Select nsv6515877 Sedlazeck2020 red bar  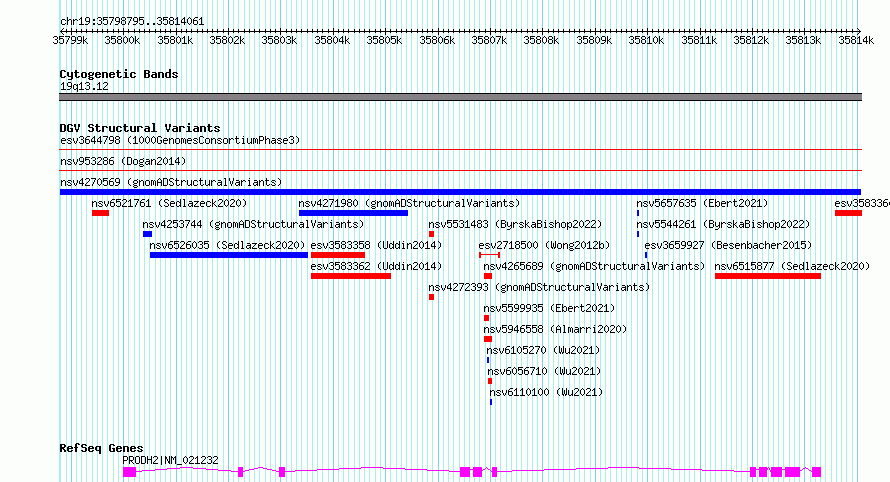(768, 276)
